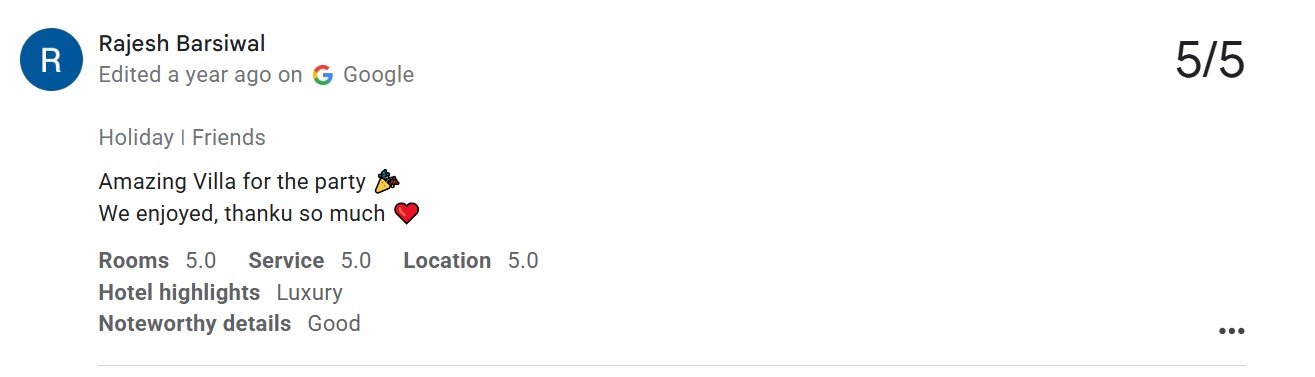
Task: Click the party popper emoji
Action: pyautogui.click(x=387, y=182)
